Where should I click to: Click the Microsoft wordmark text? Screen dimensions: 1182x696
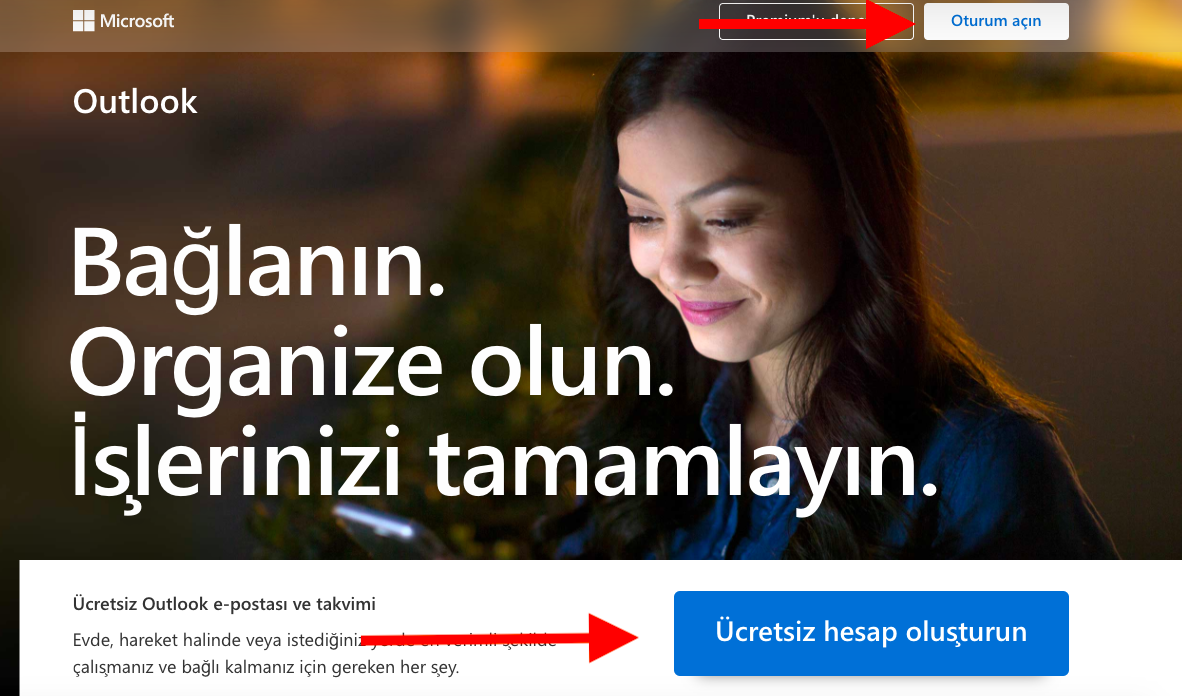(x=137, y=21)
